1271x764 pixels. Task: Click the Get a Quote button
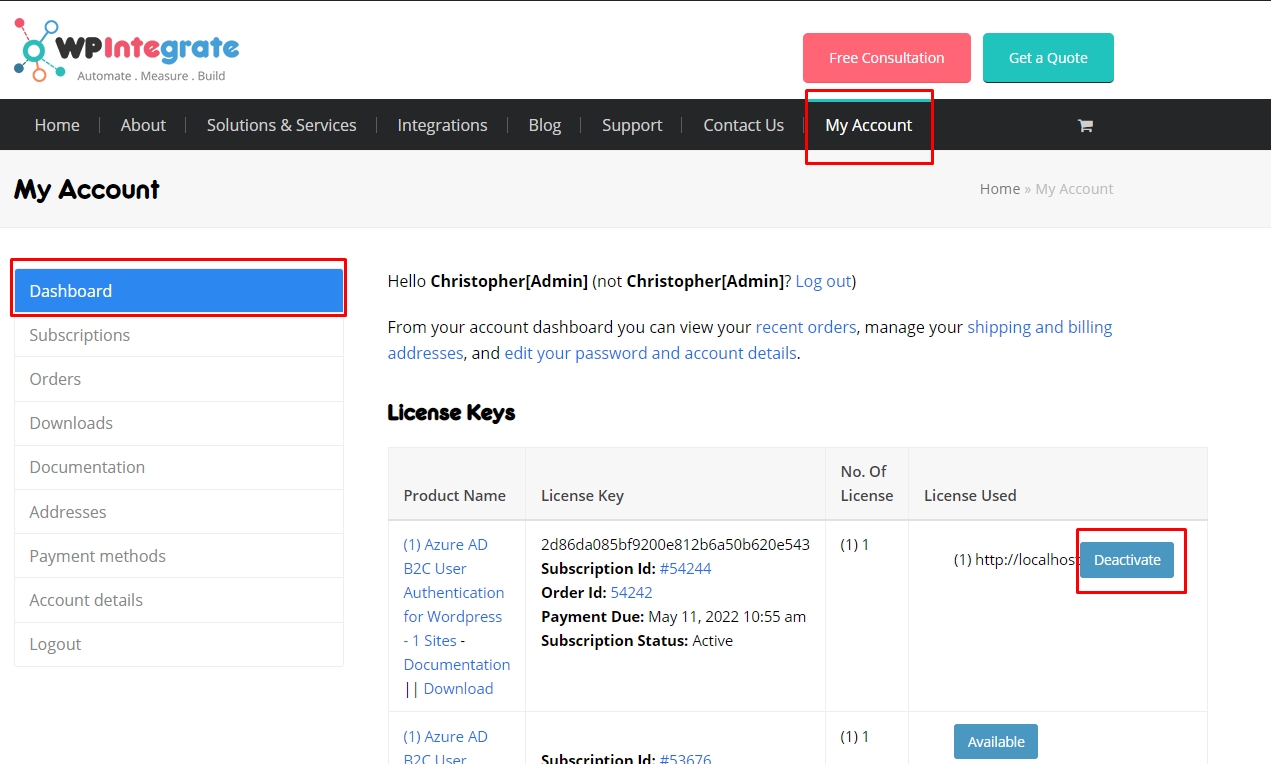(1048, 58)
